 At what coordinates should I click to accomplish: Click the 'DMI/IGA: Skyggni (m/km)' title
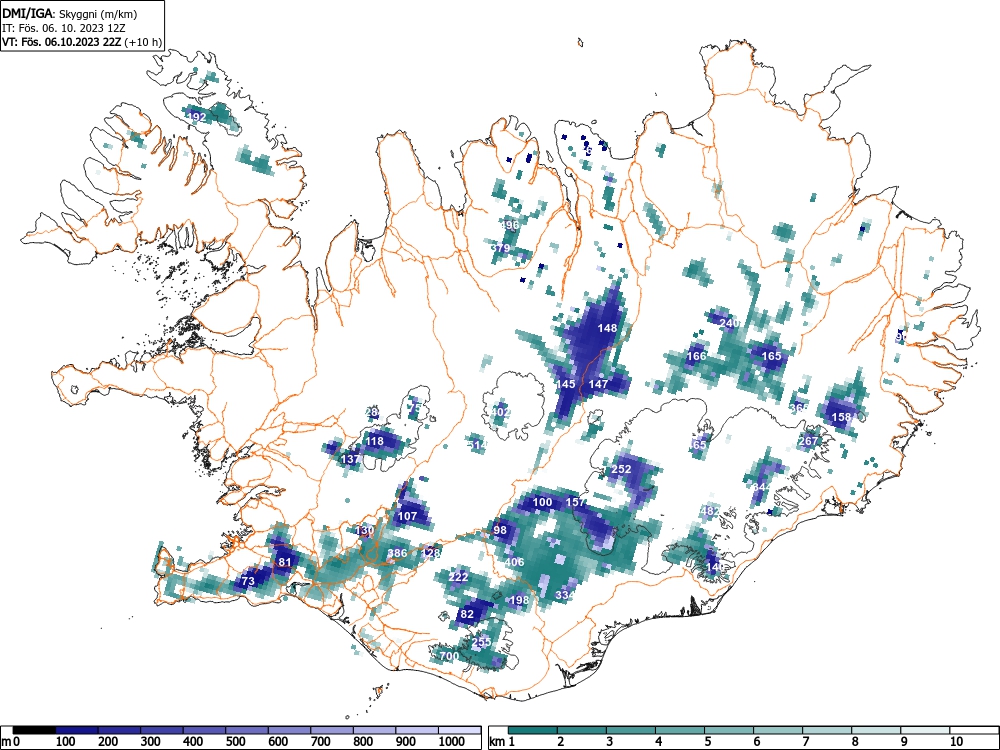(x=70, y=14)
